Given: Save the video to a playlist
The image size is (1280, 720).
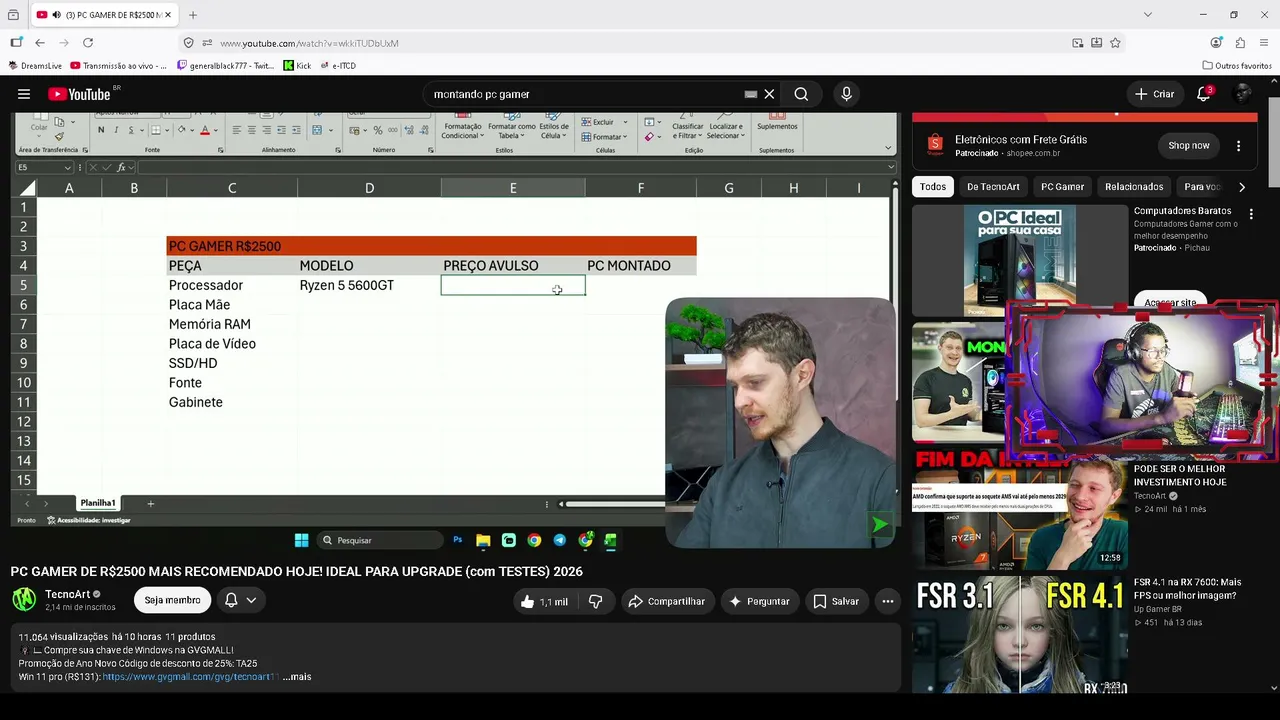Looking at the screenshot, I should click(x=836, y=601).
